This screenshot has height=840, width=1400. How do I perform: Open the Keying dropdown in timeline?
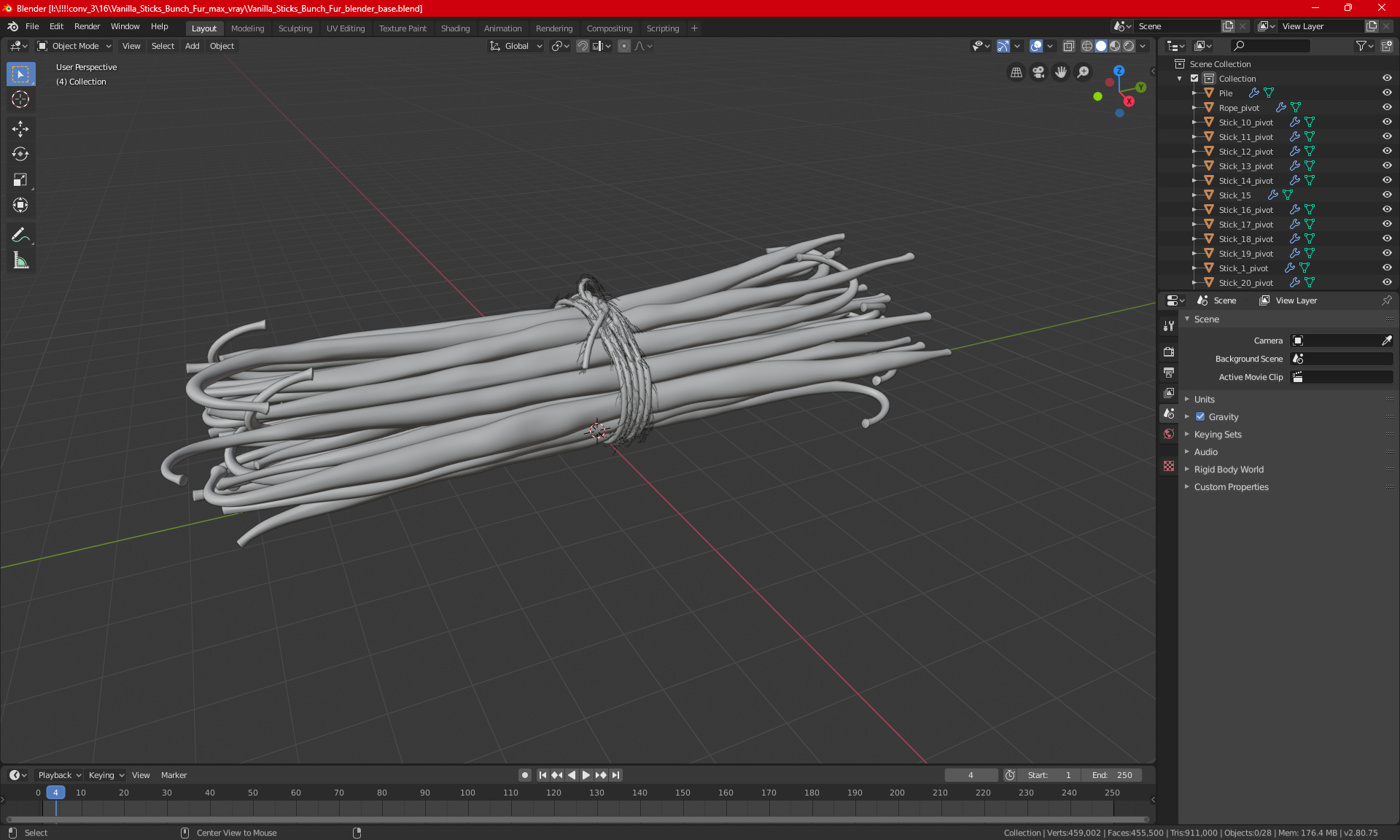coord(106,775)
